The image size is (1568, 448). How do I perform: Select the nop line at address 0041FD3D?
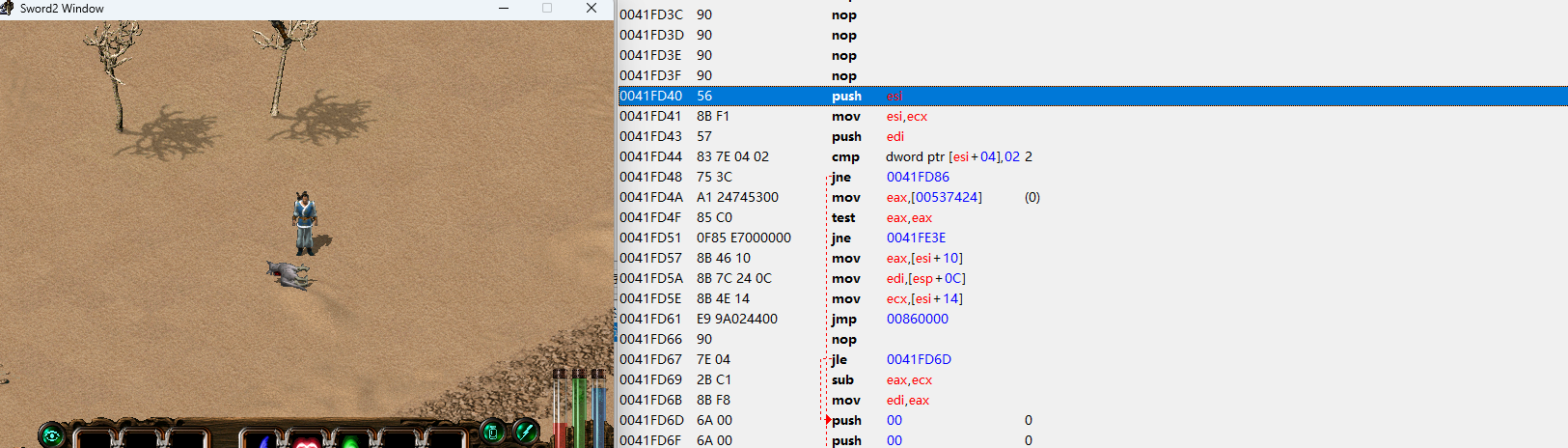pyautogui.click(x=1092, y=35)
